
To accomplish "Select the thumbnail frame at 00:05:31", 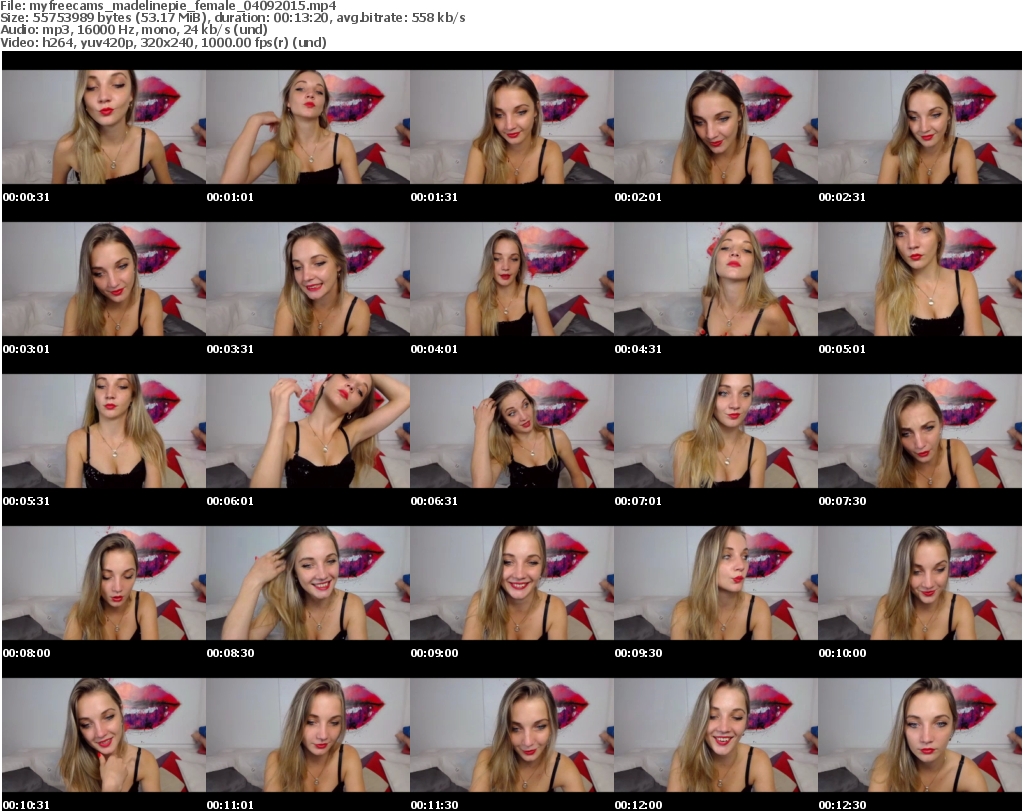I will click(x=104, y=431).
